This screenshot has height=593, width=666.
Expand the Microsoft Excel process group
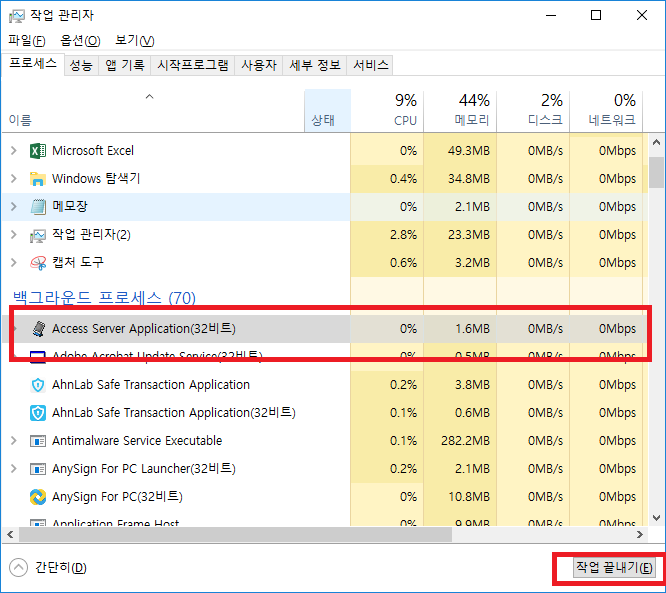click(14, 150)
